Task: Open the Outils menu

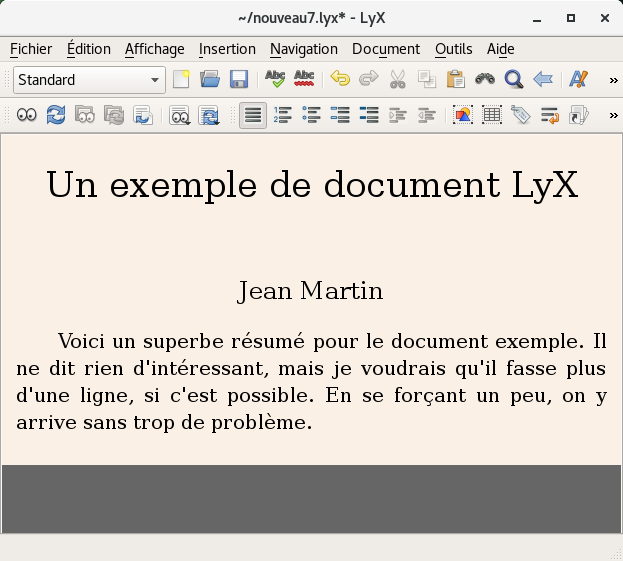Action: click(454, 49)
